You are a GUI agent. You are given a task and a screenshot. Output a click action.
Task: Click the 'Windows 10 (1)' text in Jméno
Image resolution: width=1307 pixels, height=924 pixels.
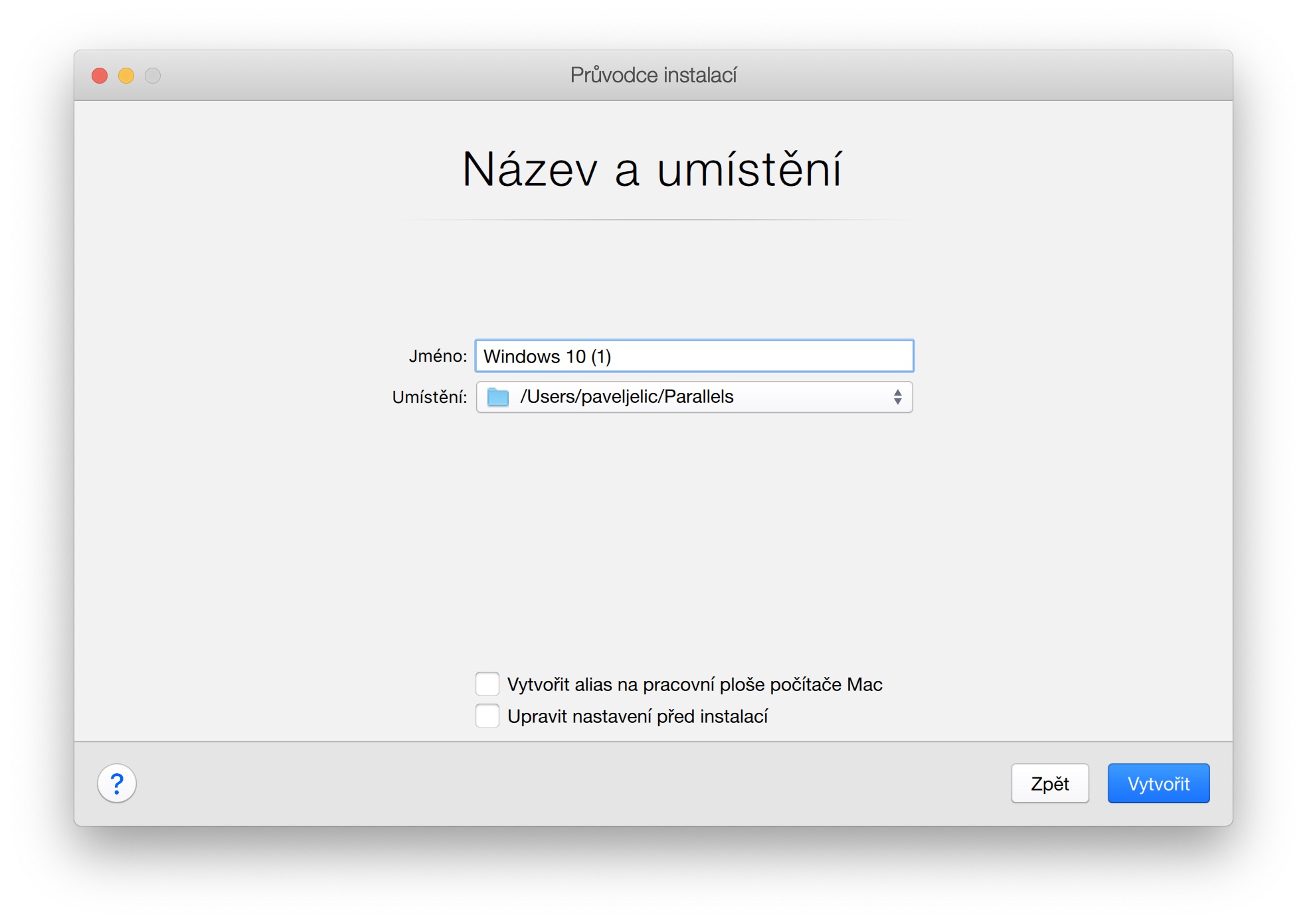tap(547, 356)
